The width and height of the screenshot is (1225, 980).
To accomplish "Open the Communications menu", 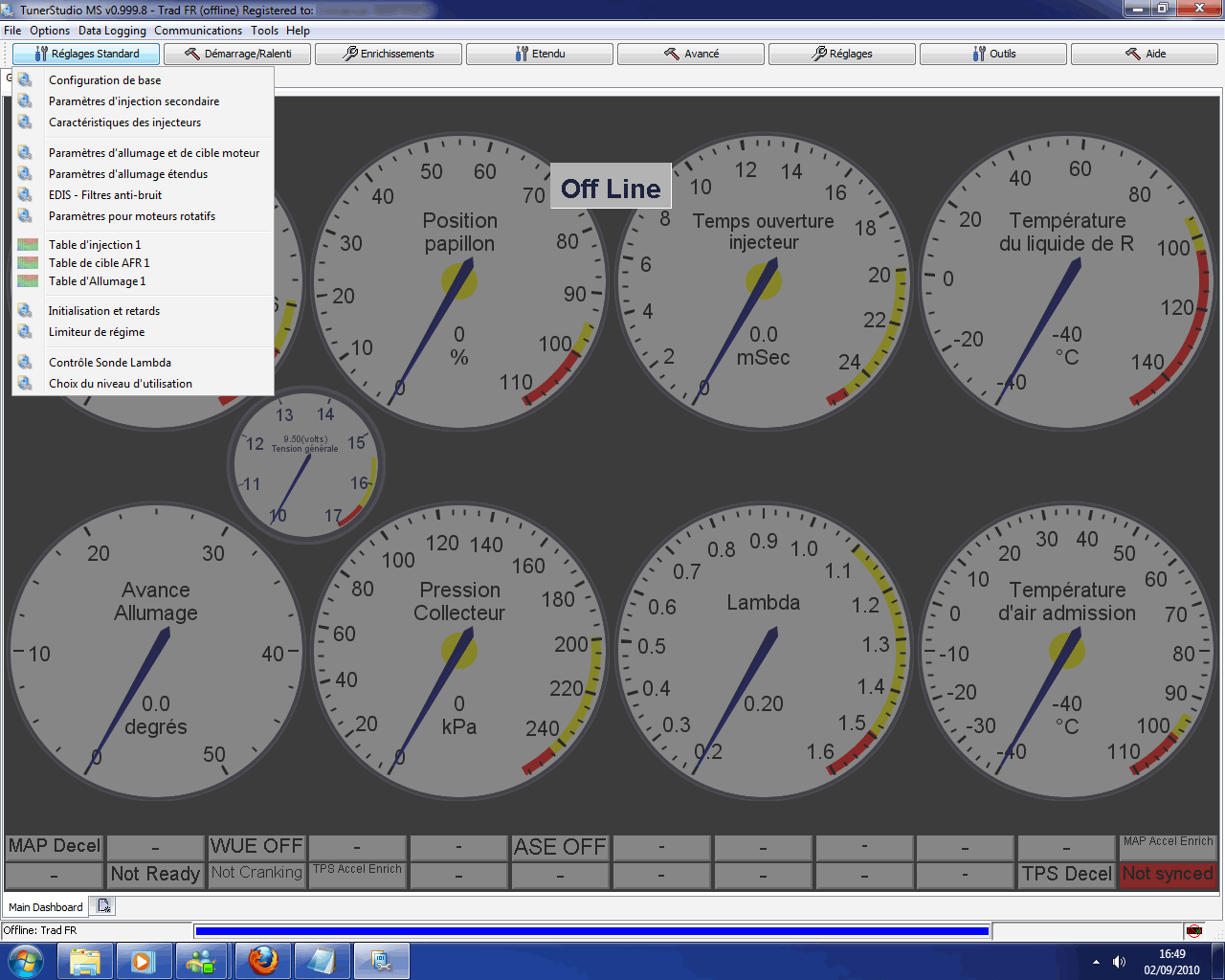I will (198, 31).
